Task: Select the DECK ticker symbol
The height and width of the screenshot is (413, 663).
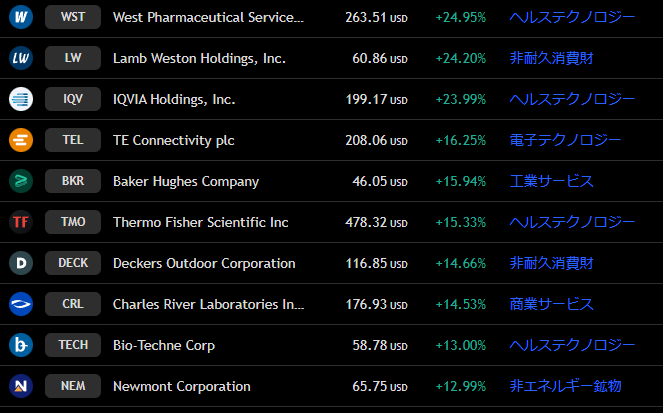Action: [x=73, y=263]
